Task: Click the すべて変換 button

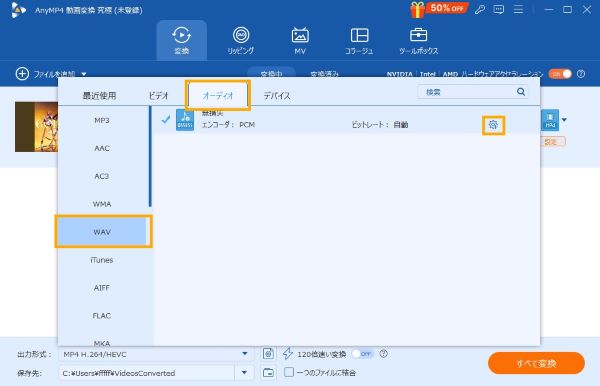Action: click(x=536, y=363)
